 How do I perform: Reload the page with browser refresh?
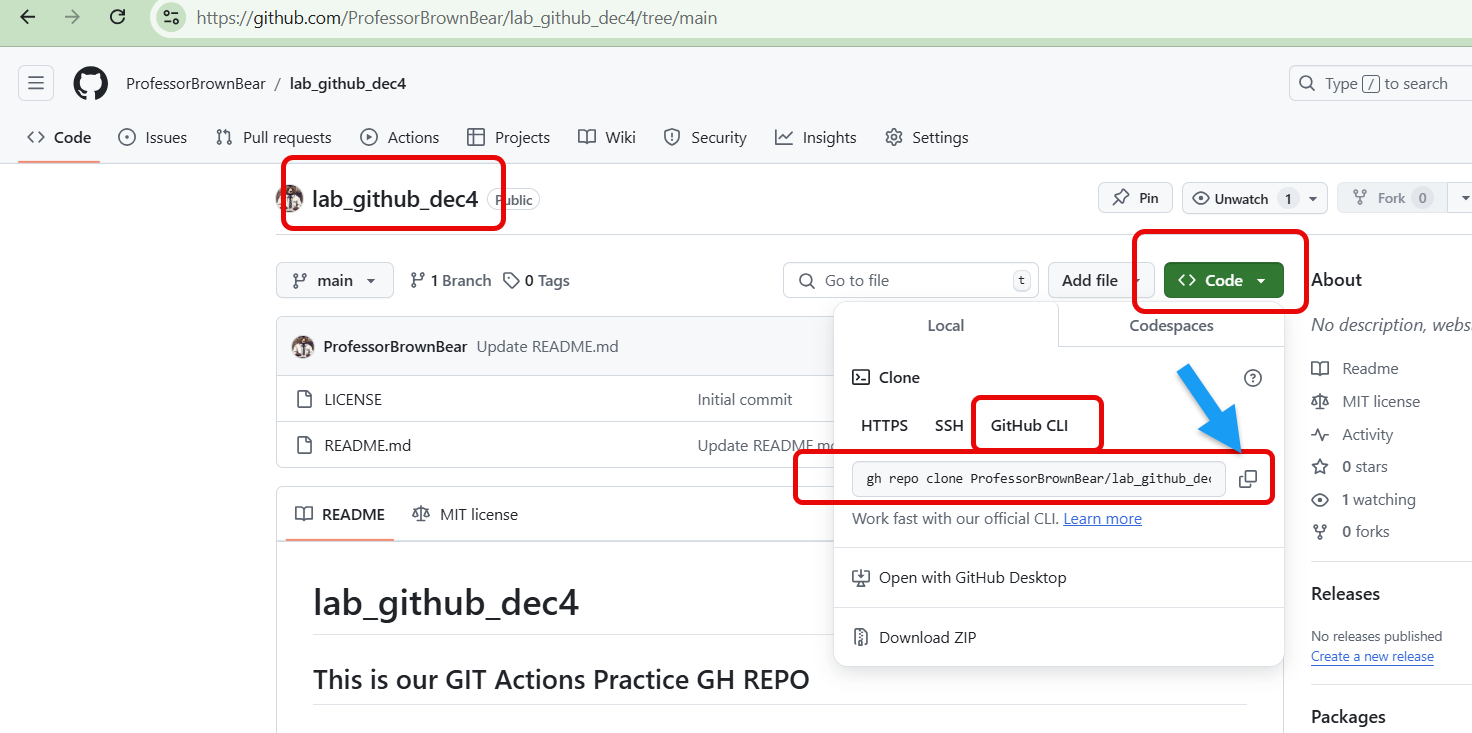pyautogui.click(x=118, y=17)
